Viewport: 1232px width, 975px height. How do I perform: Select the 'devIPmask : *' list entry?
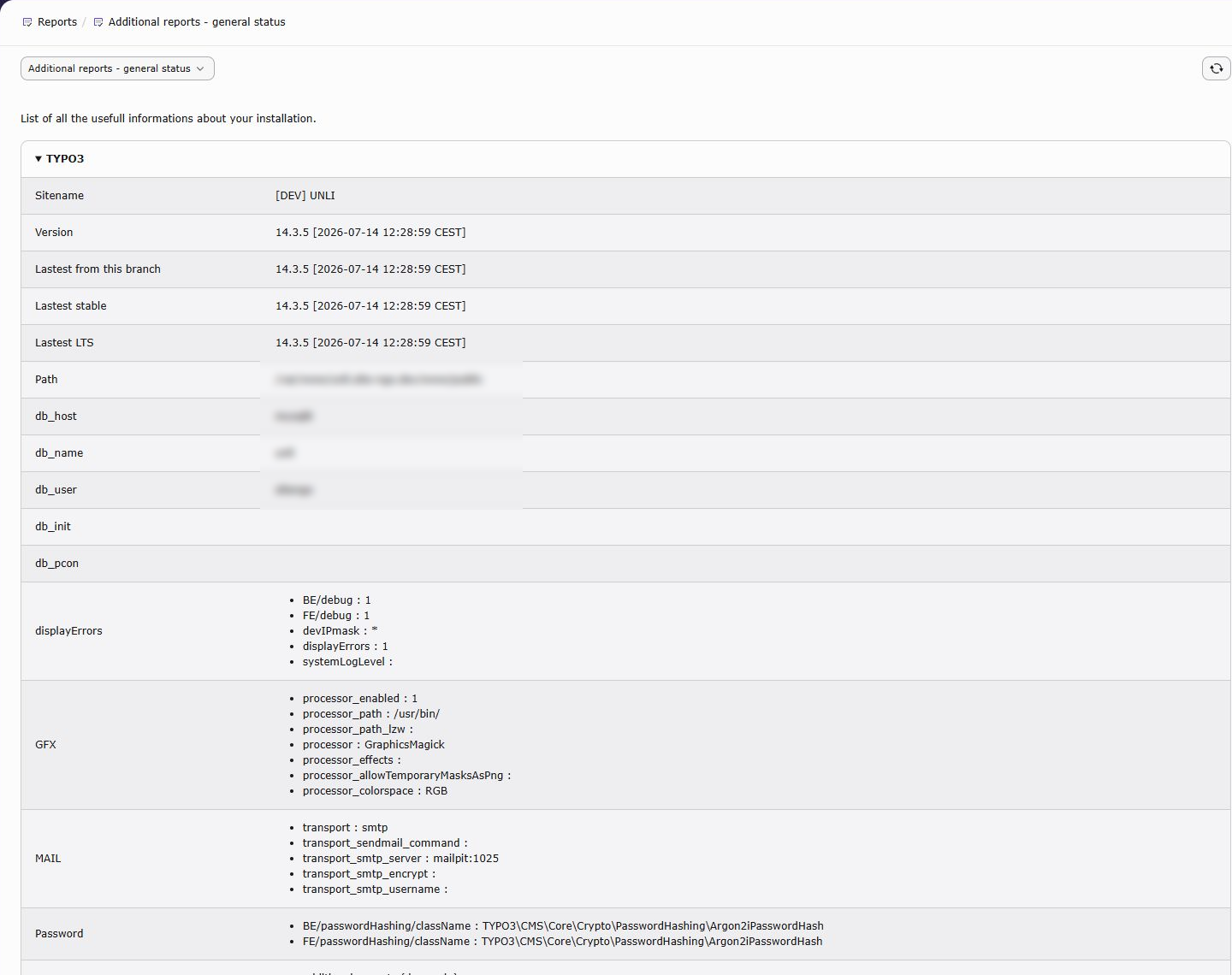(x=340, y=631)
